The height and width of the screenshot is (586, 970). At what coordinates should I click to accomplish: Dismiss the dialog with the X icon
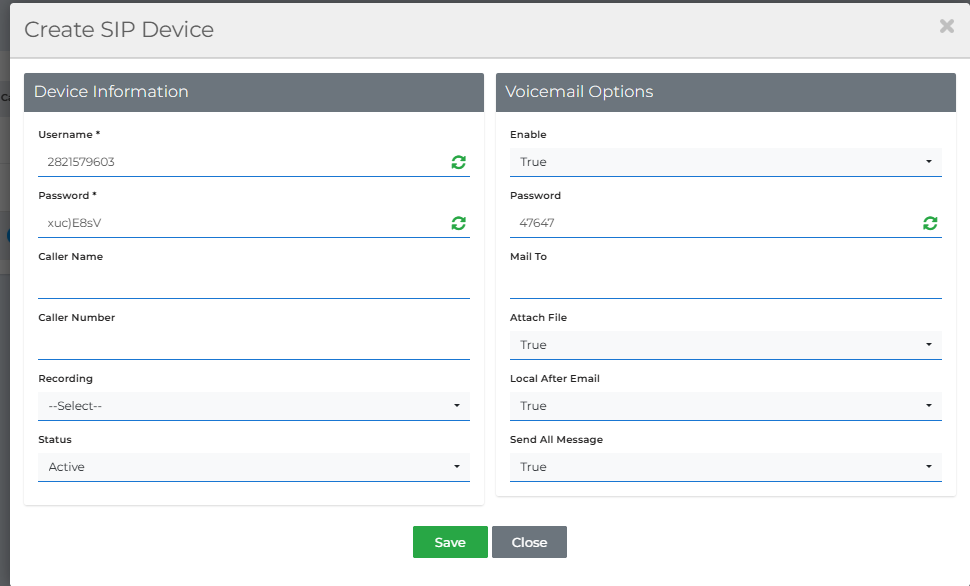[x=946, y=27]
